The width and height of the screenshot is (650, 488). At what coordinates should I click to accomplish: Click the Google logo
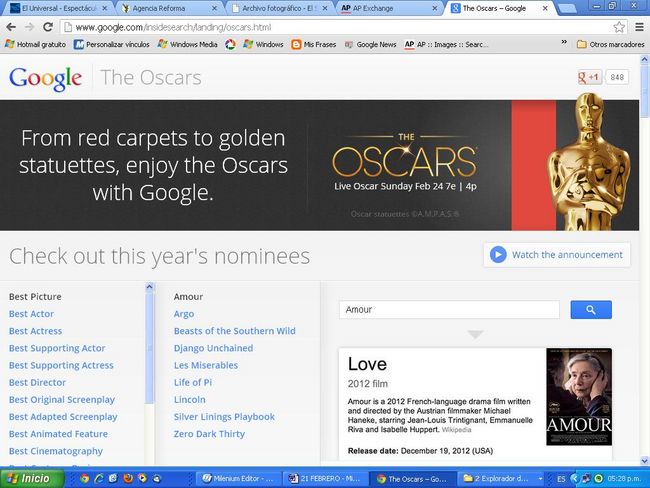45,78
